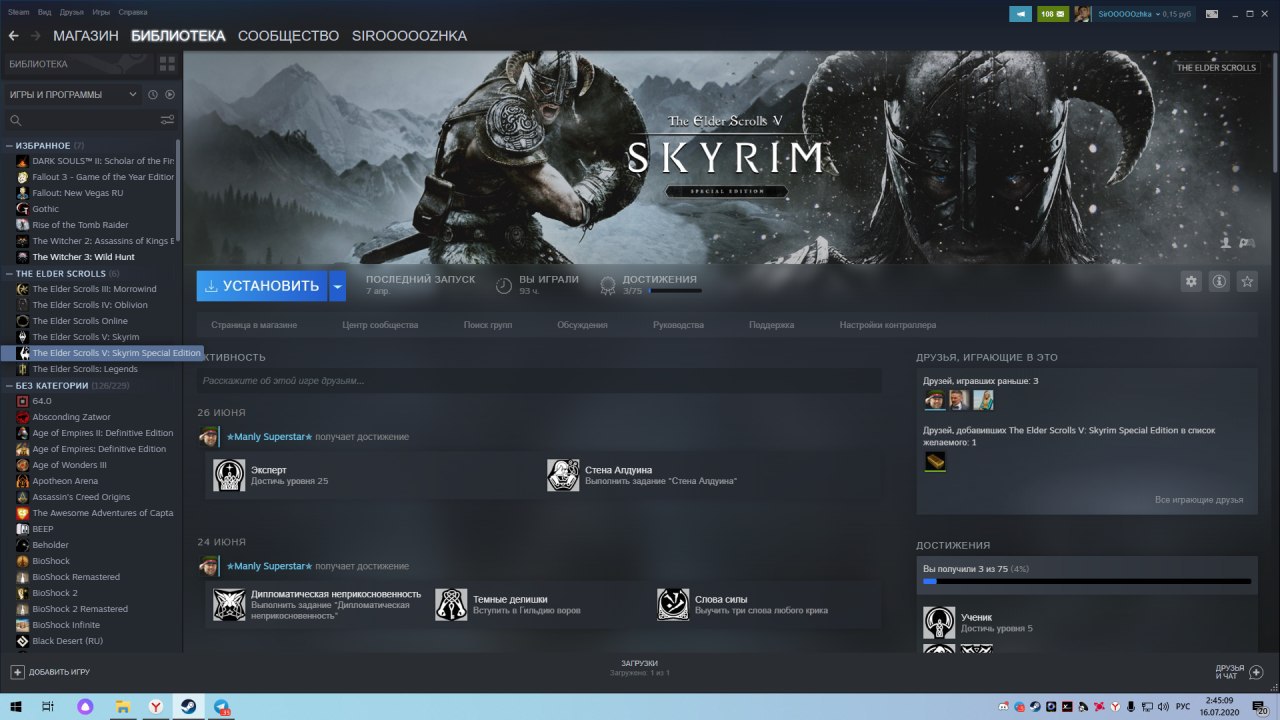Open the Друзья menu

[x=72, y=13]
